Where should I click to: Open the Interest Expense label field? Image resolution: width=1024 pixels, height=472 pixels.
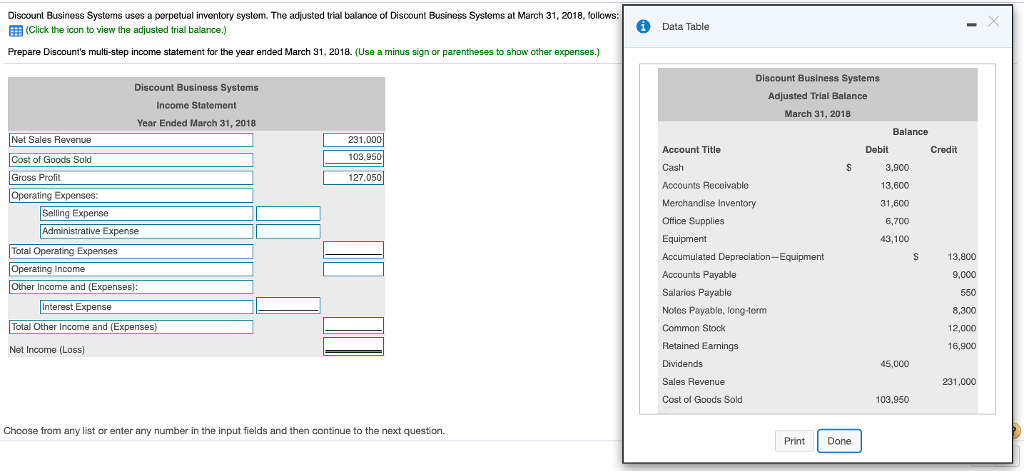146,307
